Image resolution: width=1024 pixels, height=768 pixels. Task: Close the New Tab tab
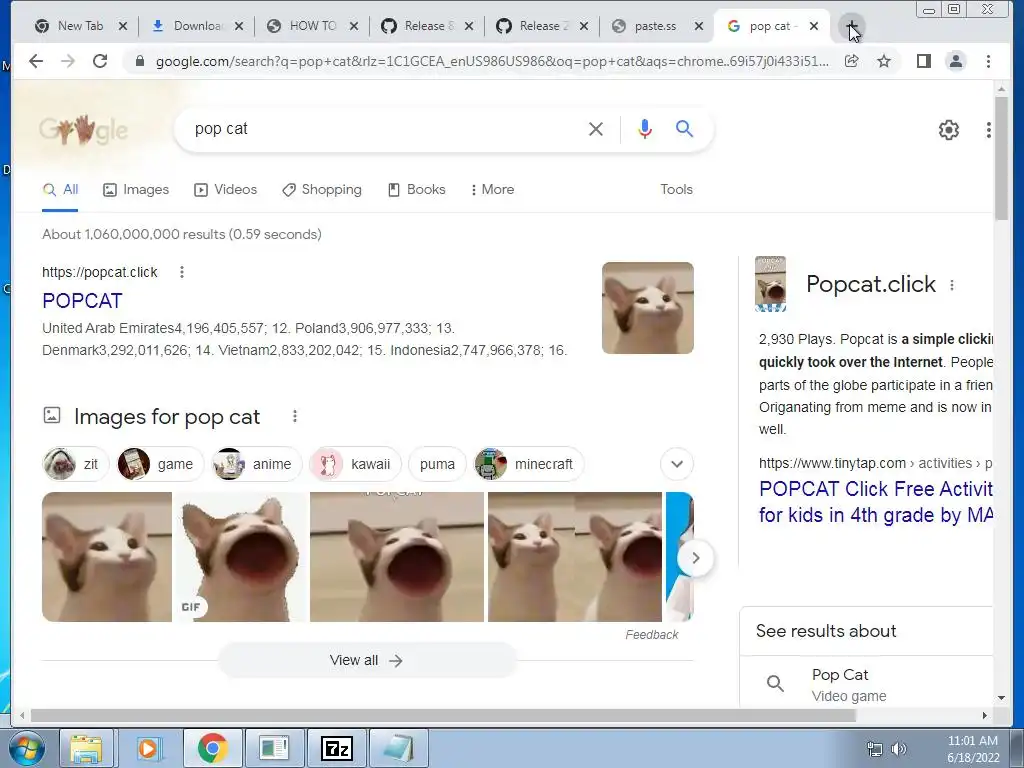123,26
